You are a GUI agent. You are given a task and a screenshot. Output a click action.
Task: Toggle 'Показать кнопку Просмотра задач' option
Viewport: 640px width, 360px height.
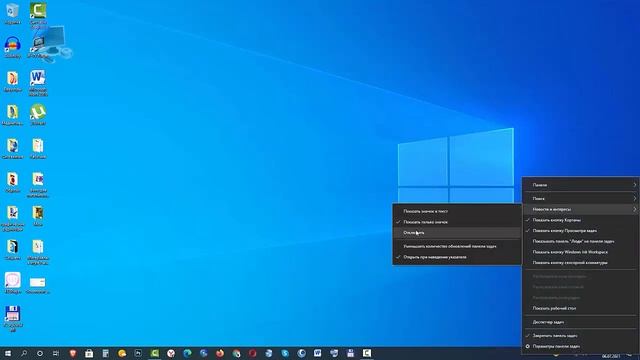(580, 231)
